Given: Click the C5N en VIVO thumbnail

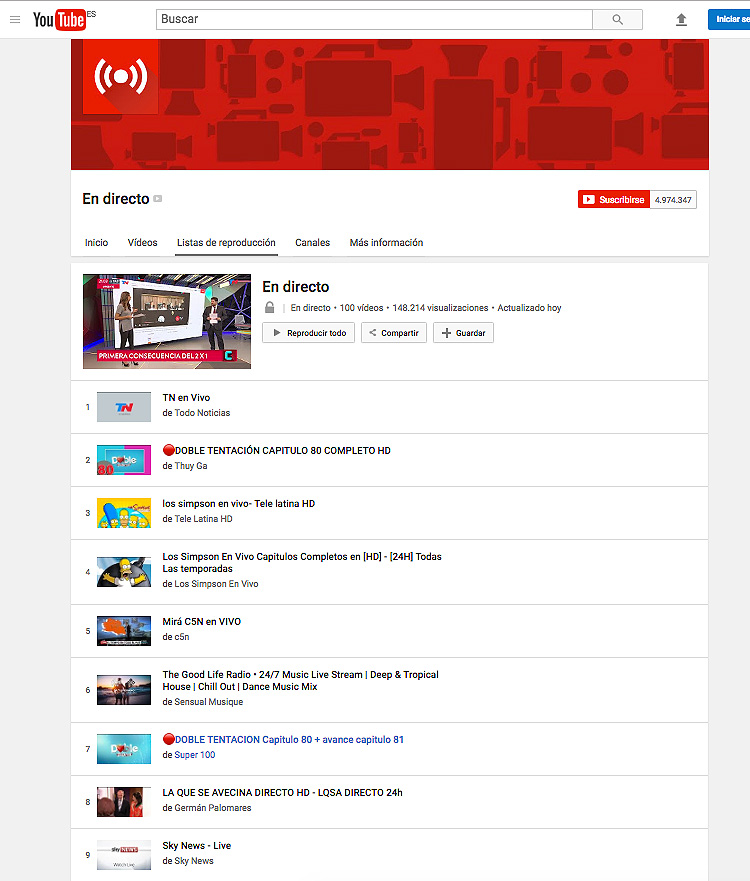Looking at the screenshot, I should 124,631.
